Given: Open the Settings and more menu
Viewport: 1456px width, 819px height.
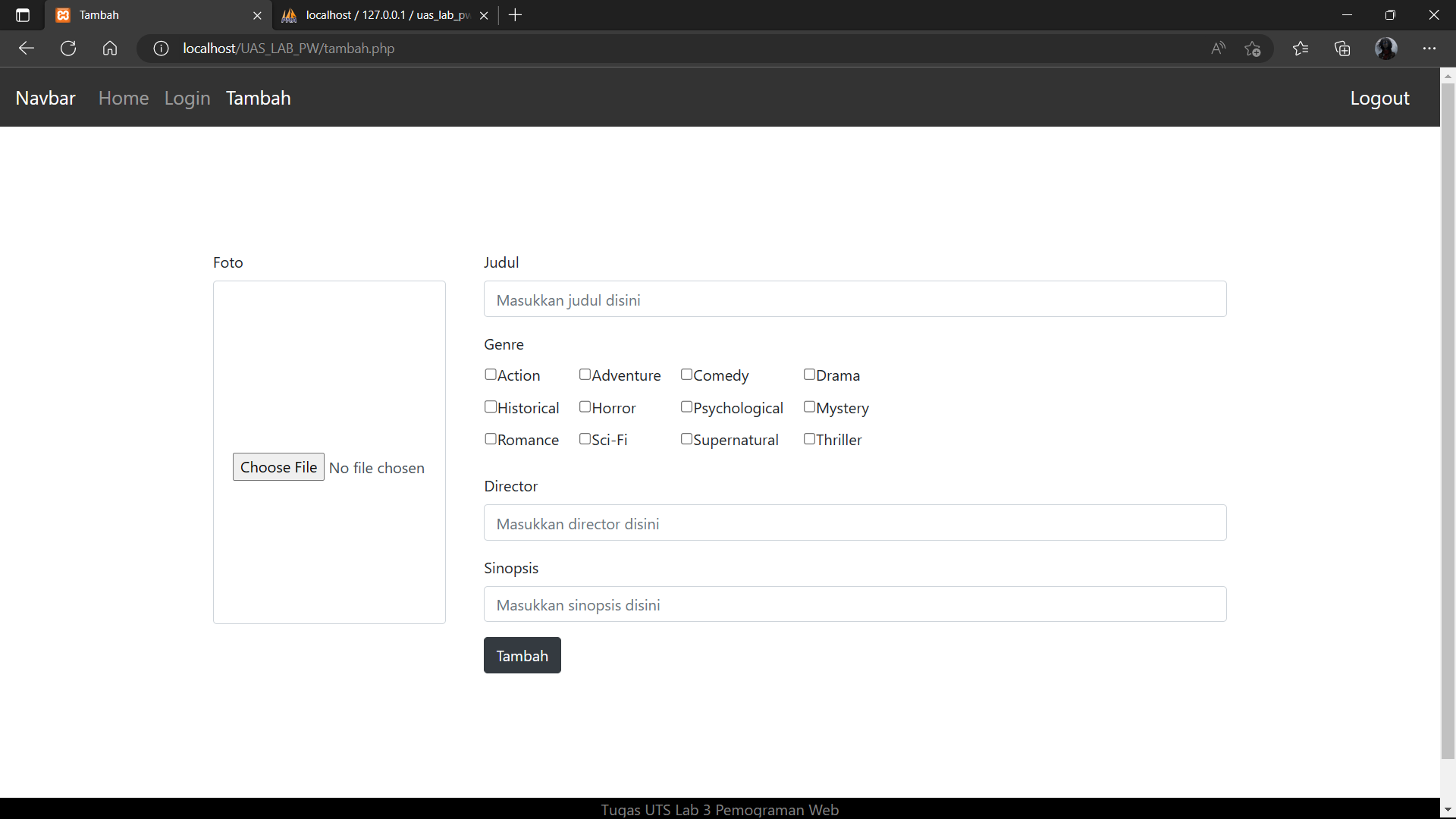Looking at the screenshot, I should [x=1430, y=48].
